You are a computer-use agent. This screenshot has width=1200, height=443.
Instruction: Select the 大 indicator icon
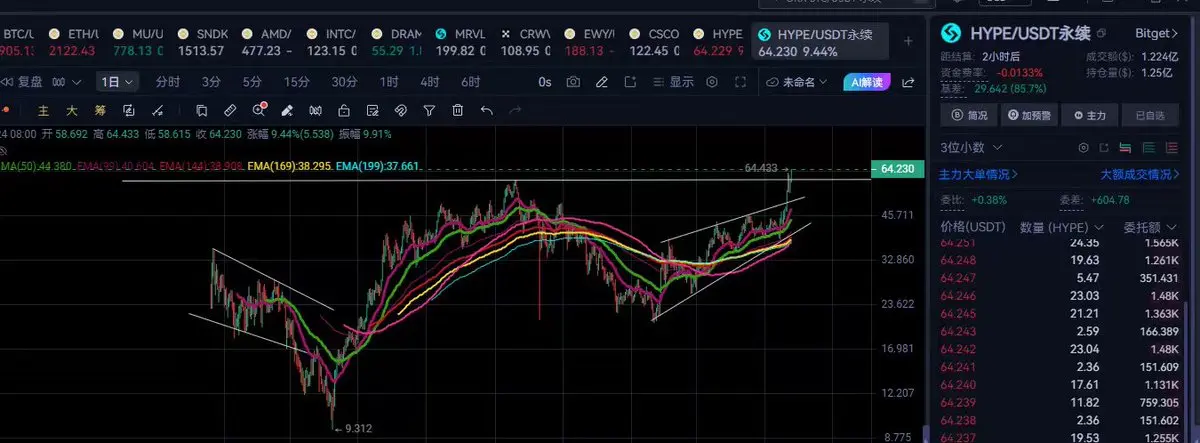(x=71, y=110)
